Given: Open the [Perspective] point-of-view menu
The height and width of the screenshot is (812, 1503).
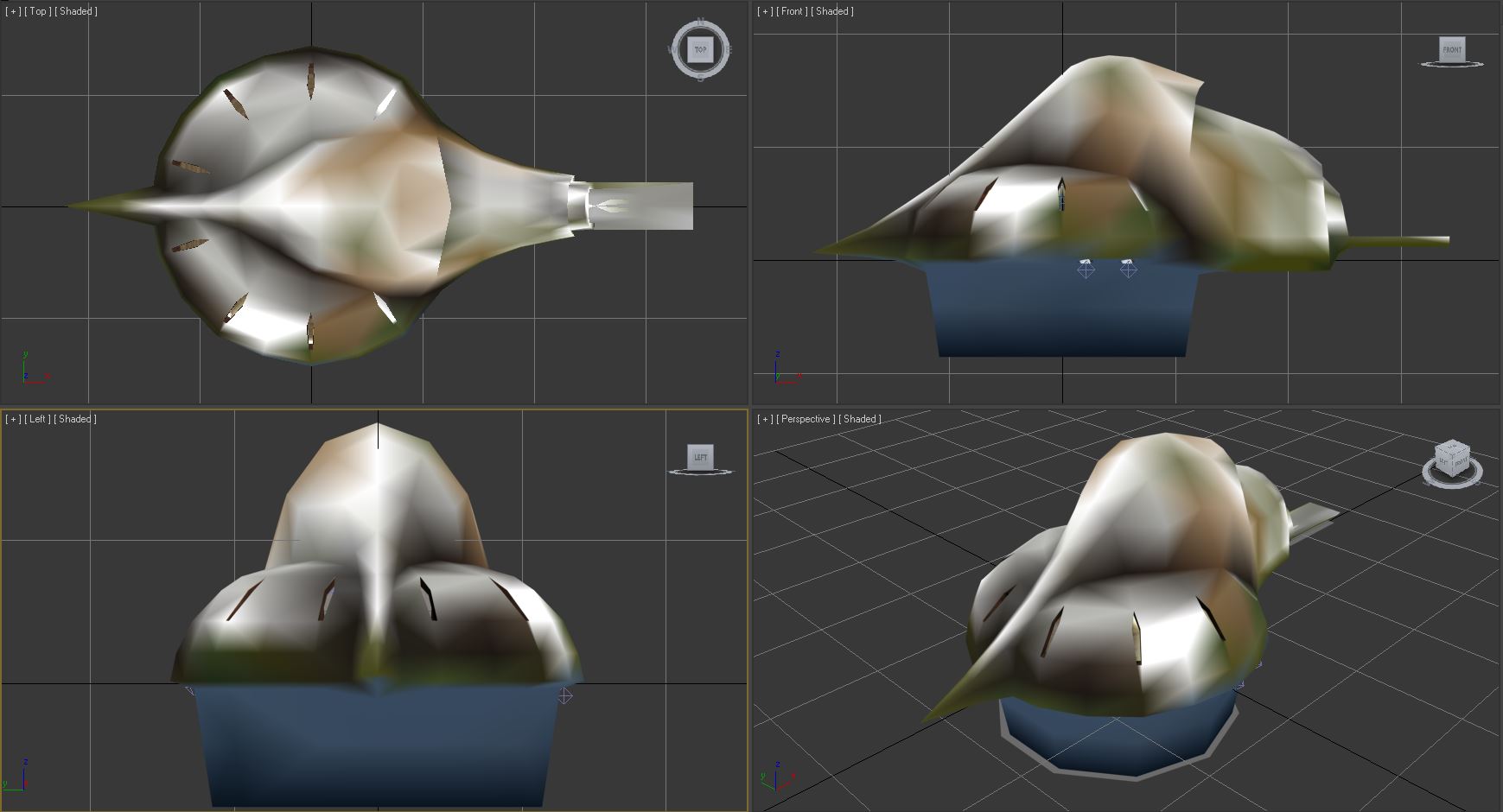Looking at the screenshot, I should (x=806, y=419).
